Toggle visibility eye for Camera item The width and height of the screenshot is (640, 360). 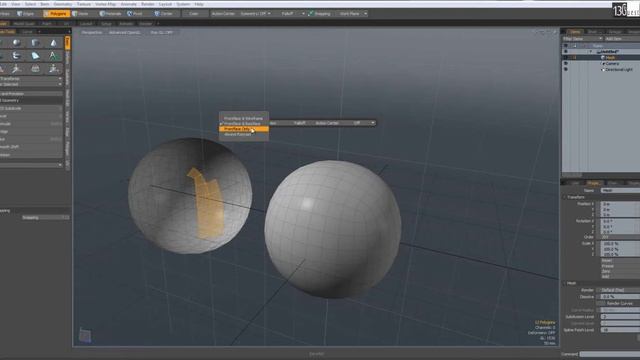(566, 64)
